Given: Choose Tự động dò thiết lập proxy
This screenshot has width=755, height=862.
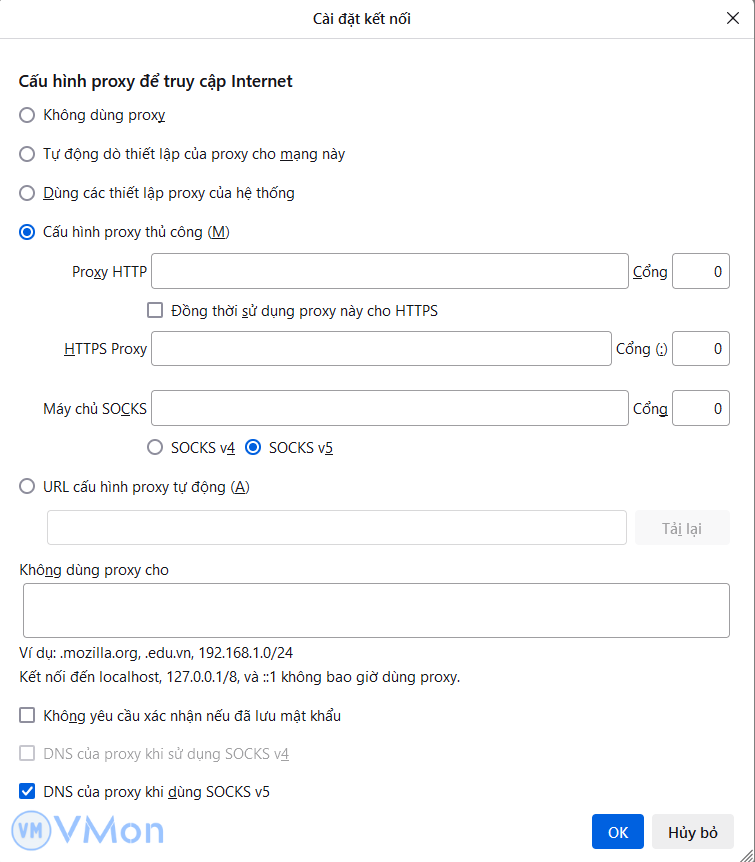Looking at the screenshot, I should pos(27,154).
